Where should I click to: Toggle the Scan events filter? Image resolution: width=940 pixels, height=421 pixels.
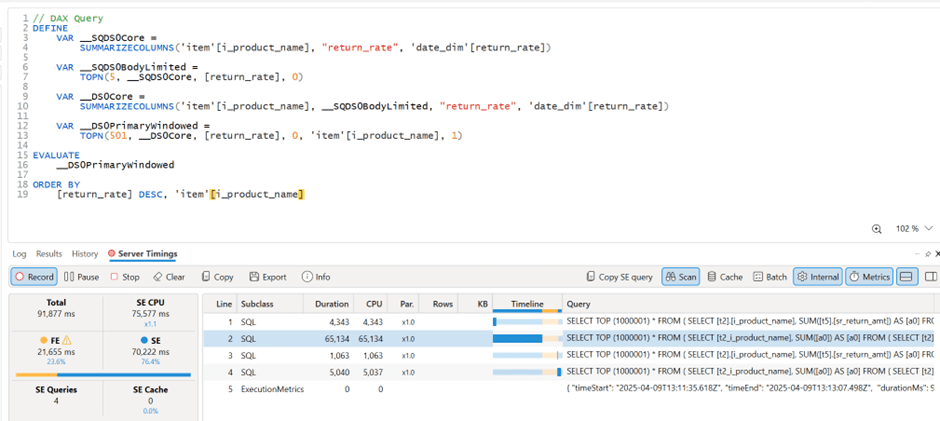(681, 277)
